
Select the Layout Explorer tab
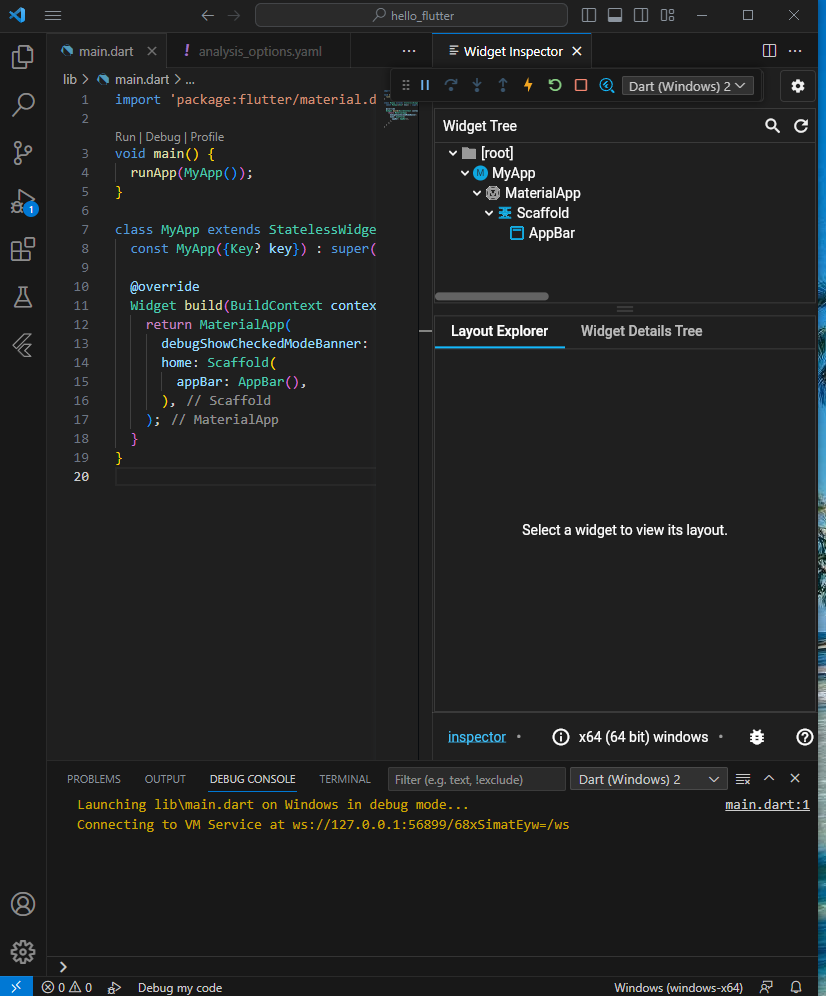pos(499,331)
